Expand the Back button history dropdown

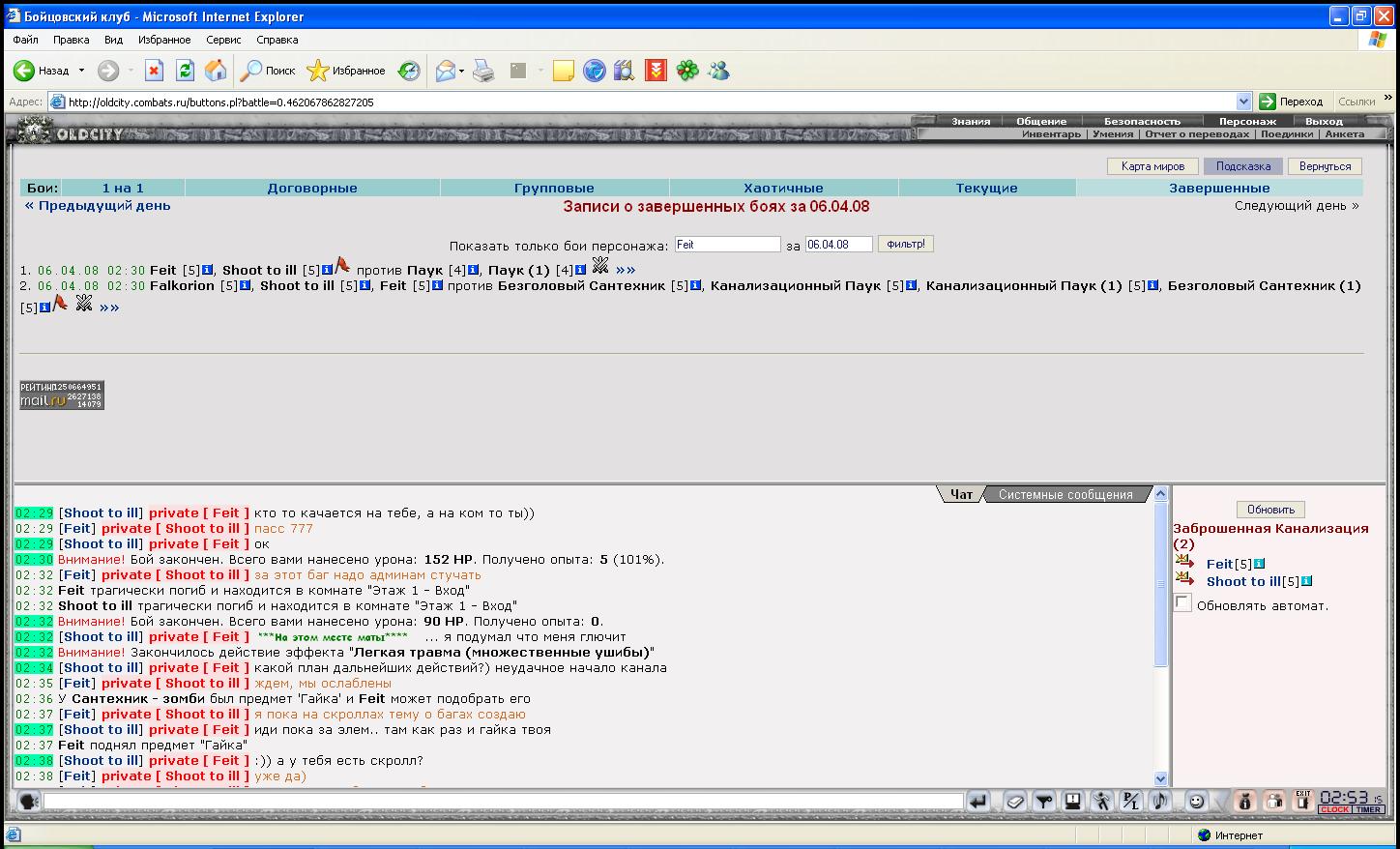pyautogui.click(x=81, y=71)
